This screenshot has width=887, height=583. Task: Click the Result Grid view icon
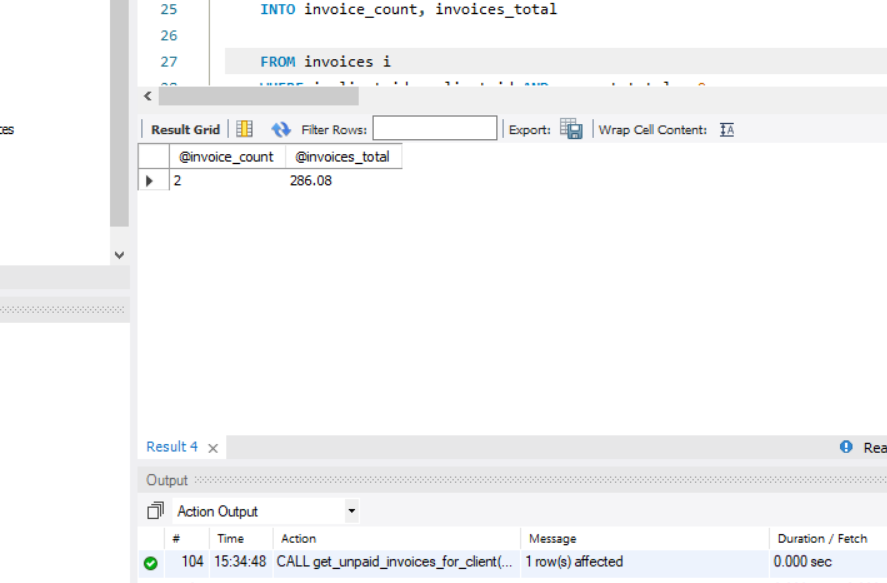coord(244,129)
